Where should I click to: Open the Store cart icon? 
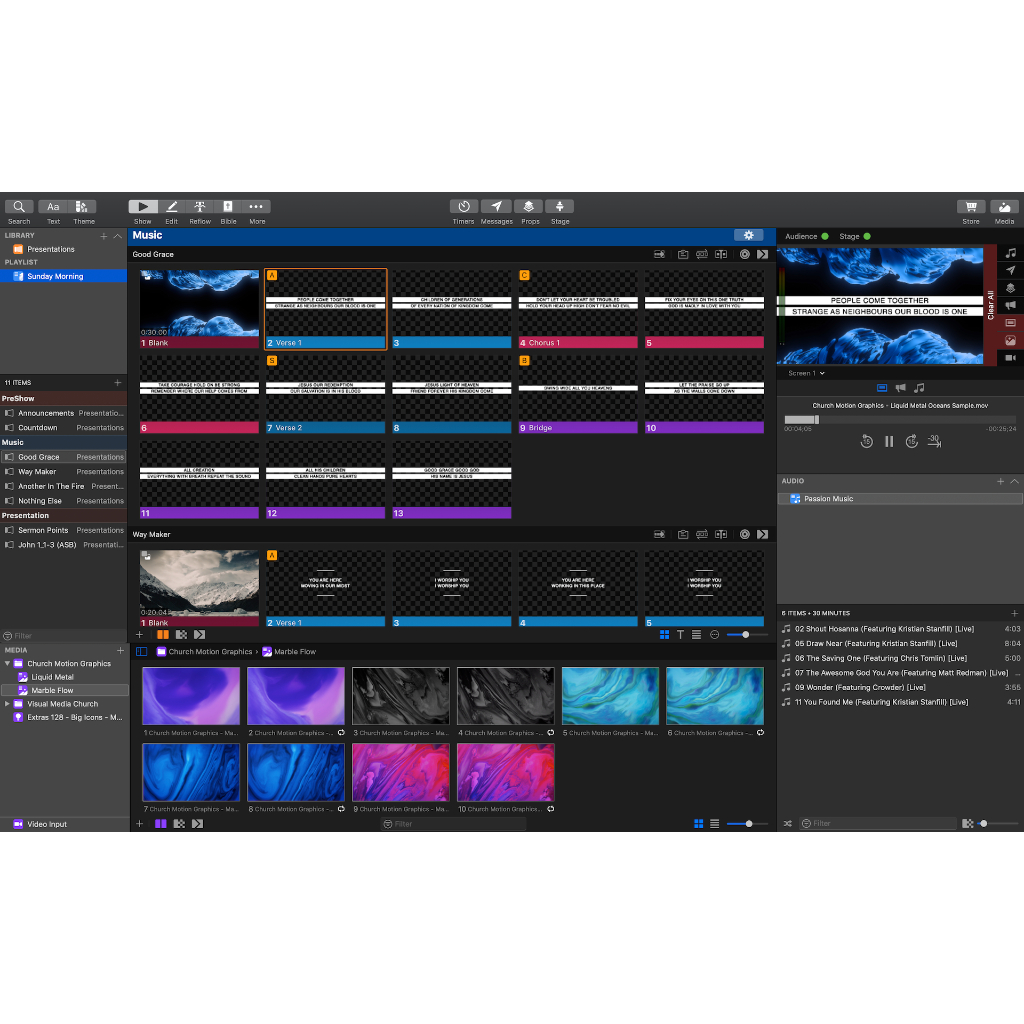click(970, 207)
